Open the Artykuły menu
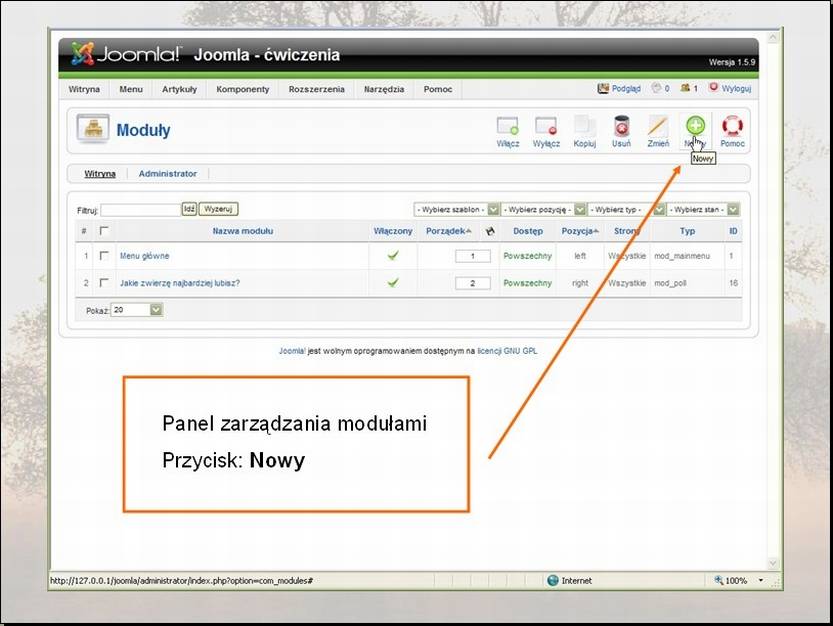 [x=179, y=89]
